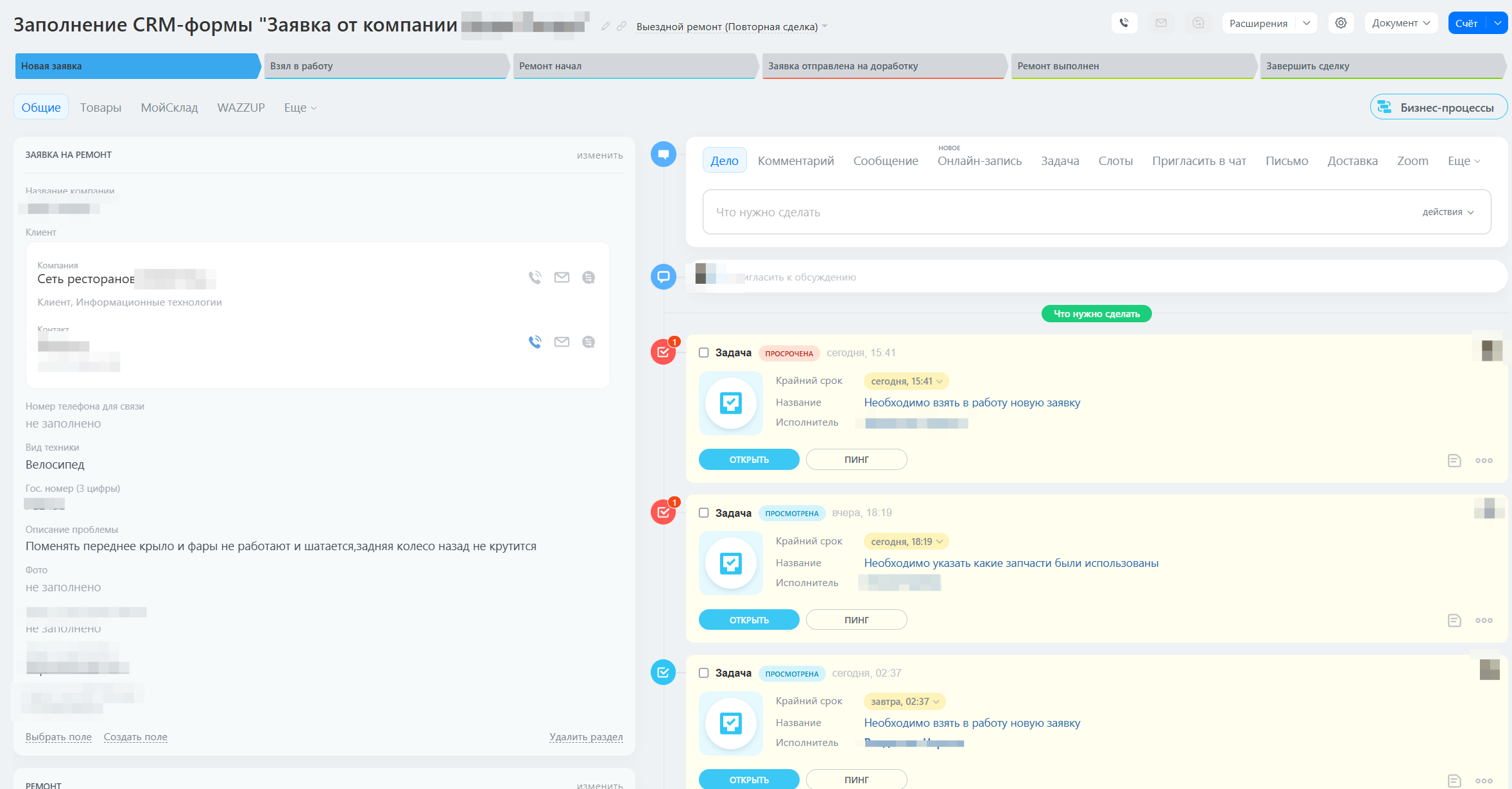Click Бизнес-процессы button
This screenshot has height=789, width=1512.
[1439, 107]
